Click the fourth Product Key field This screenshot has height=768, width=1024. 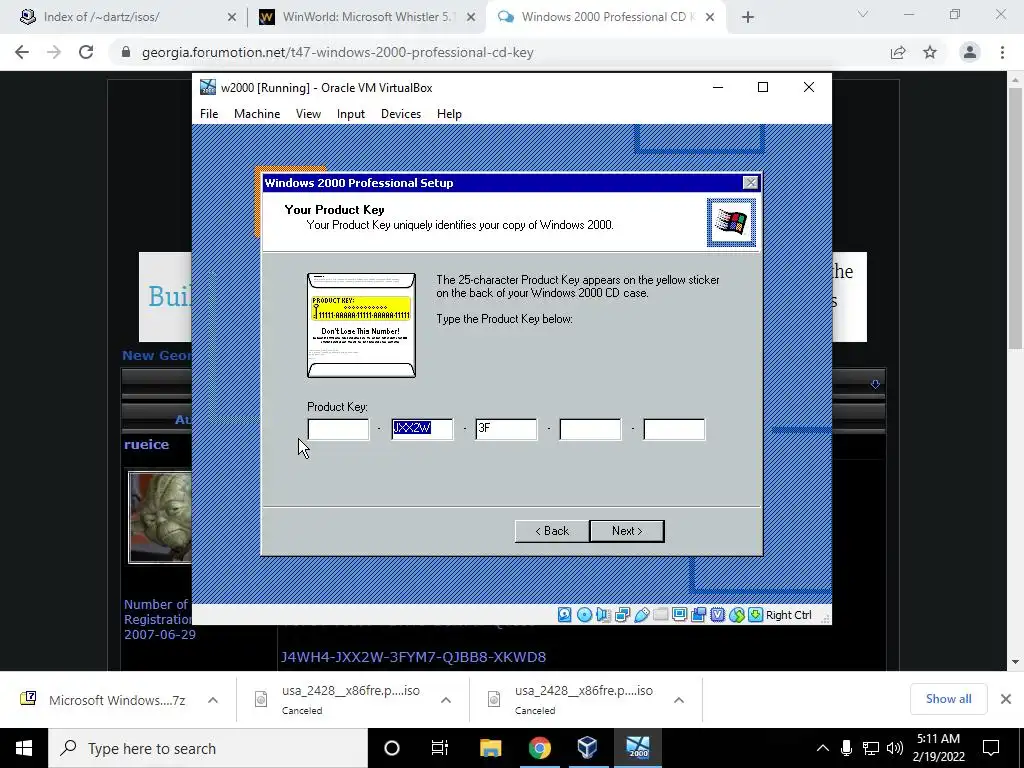(590, 429)
